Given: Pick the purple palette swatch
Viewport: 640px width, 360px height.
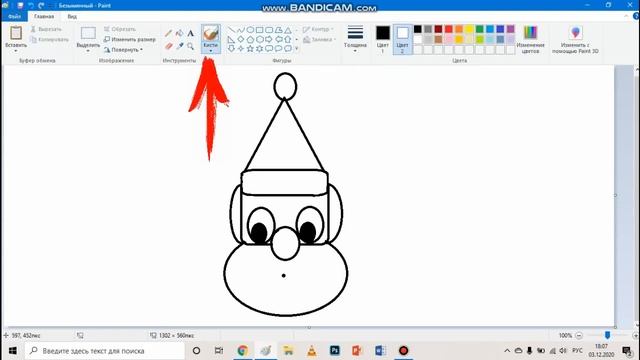Looking at the screenshot, I should 511,29.
